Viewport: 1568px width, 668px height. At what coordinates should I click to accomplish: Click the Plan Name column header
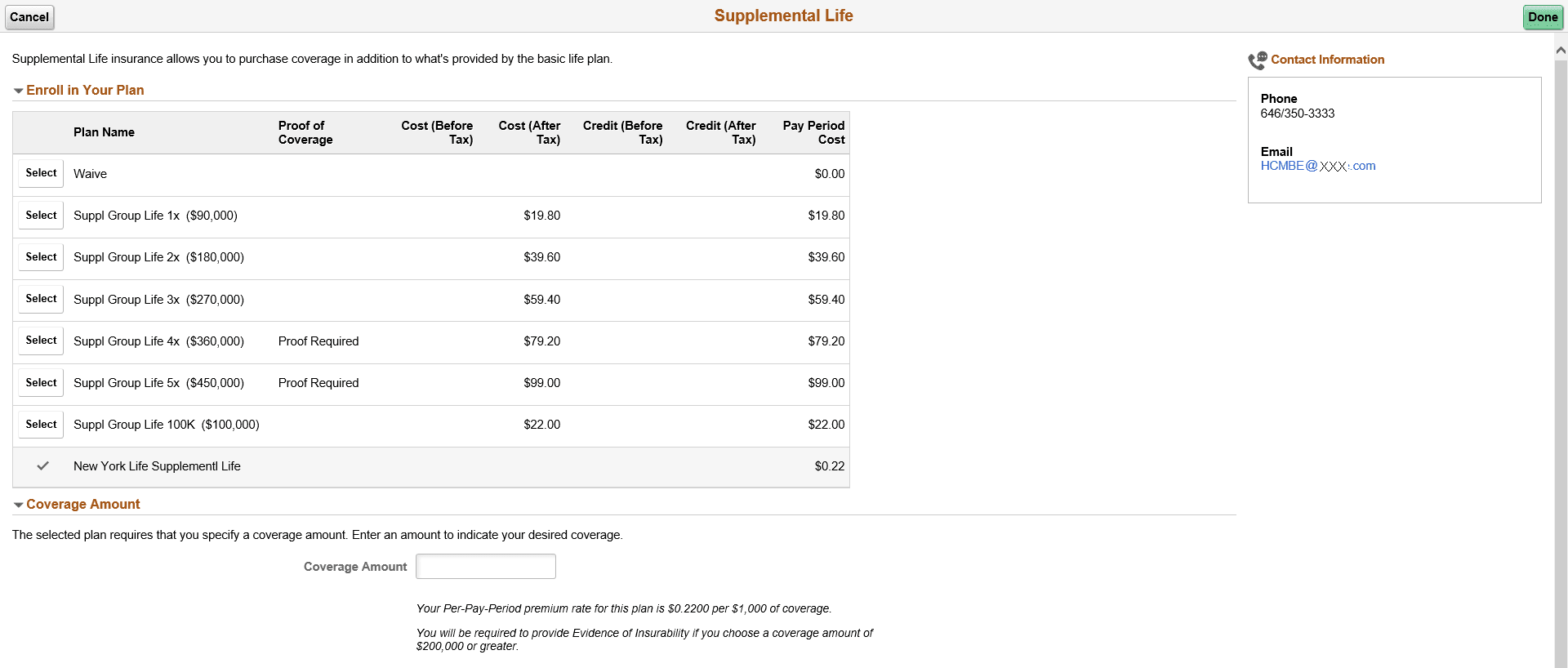(x=104, y=132)
